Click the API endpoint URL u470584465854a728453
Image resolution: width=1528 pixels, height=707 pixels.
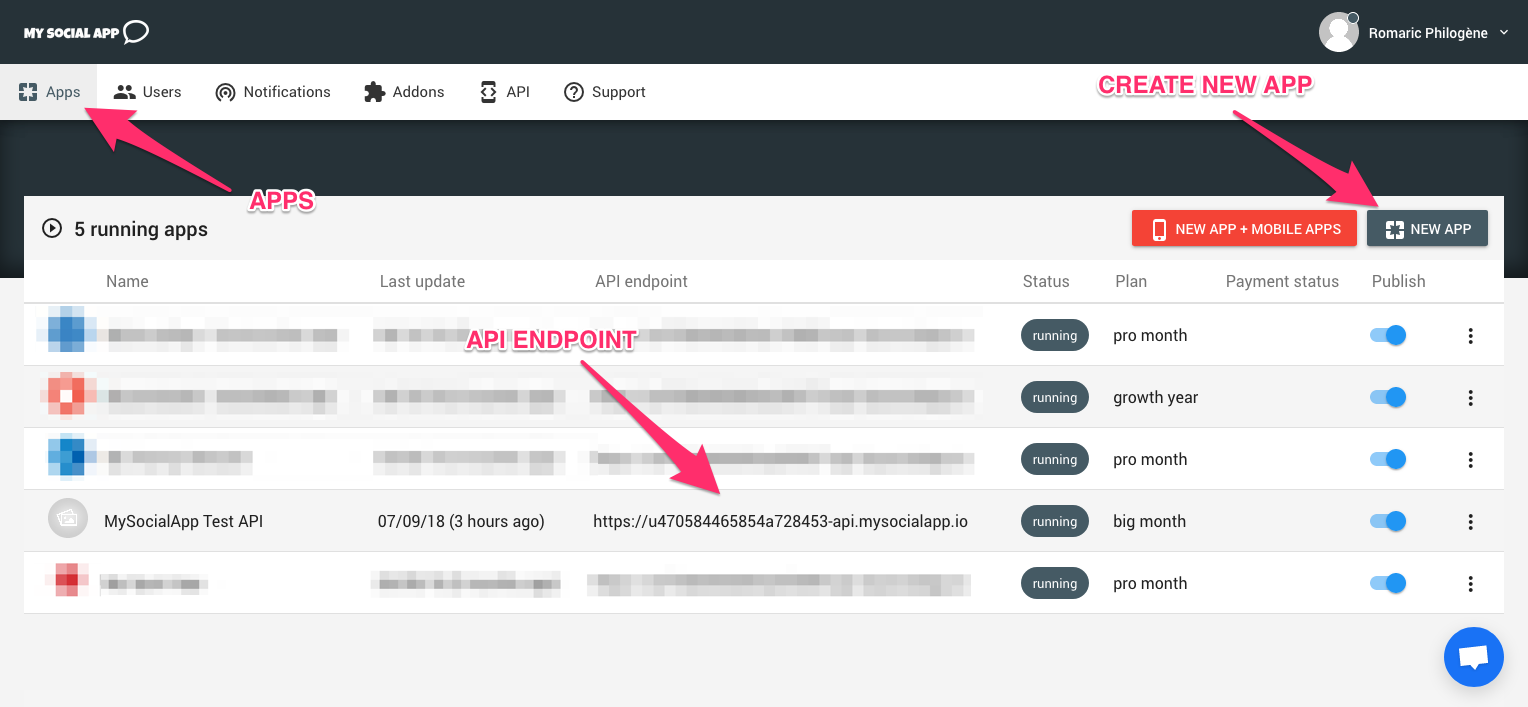(780, 521)
